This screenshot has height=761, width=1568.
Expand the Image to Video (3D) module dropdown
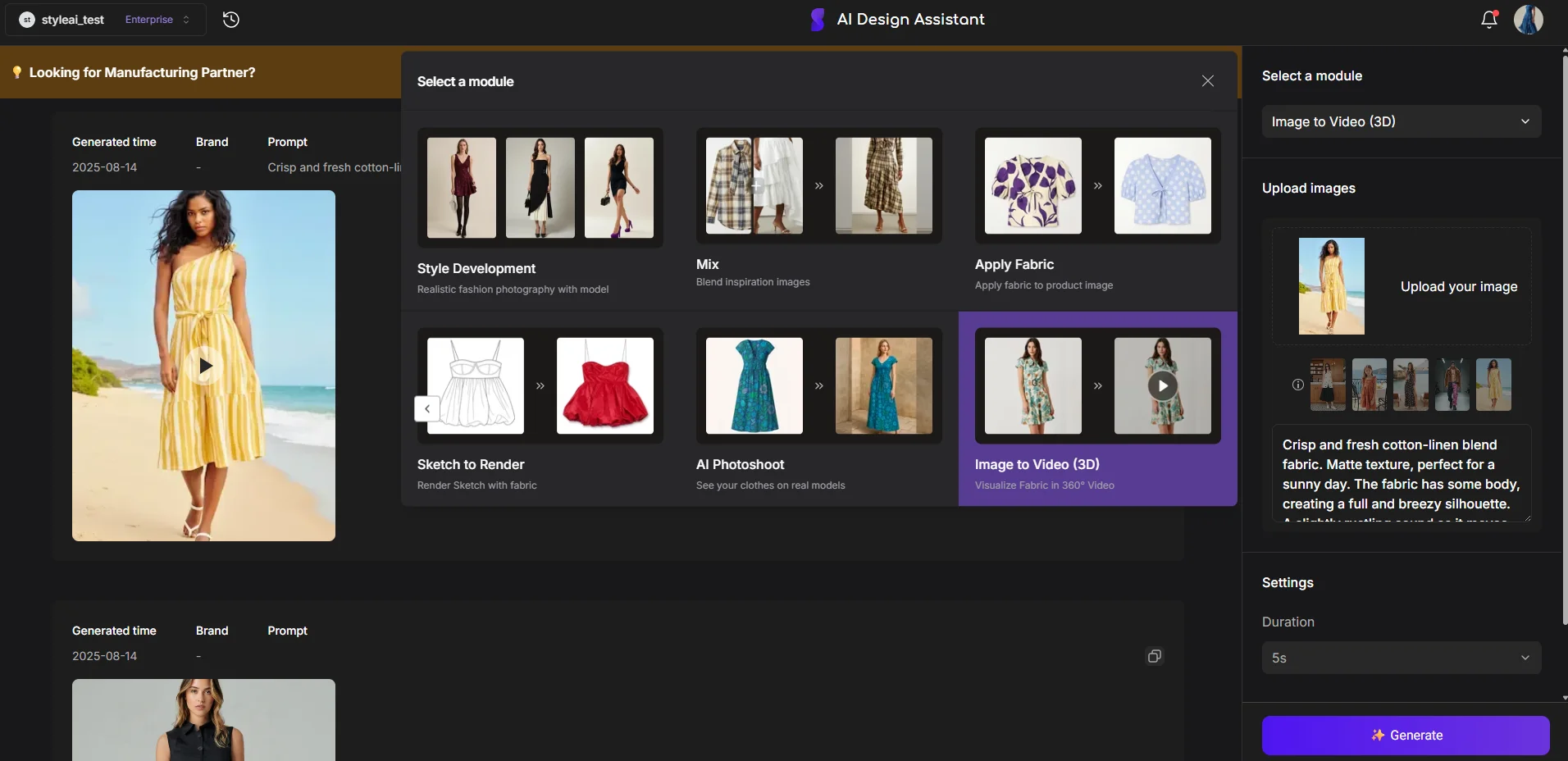coord(1401,121)
